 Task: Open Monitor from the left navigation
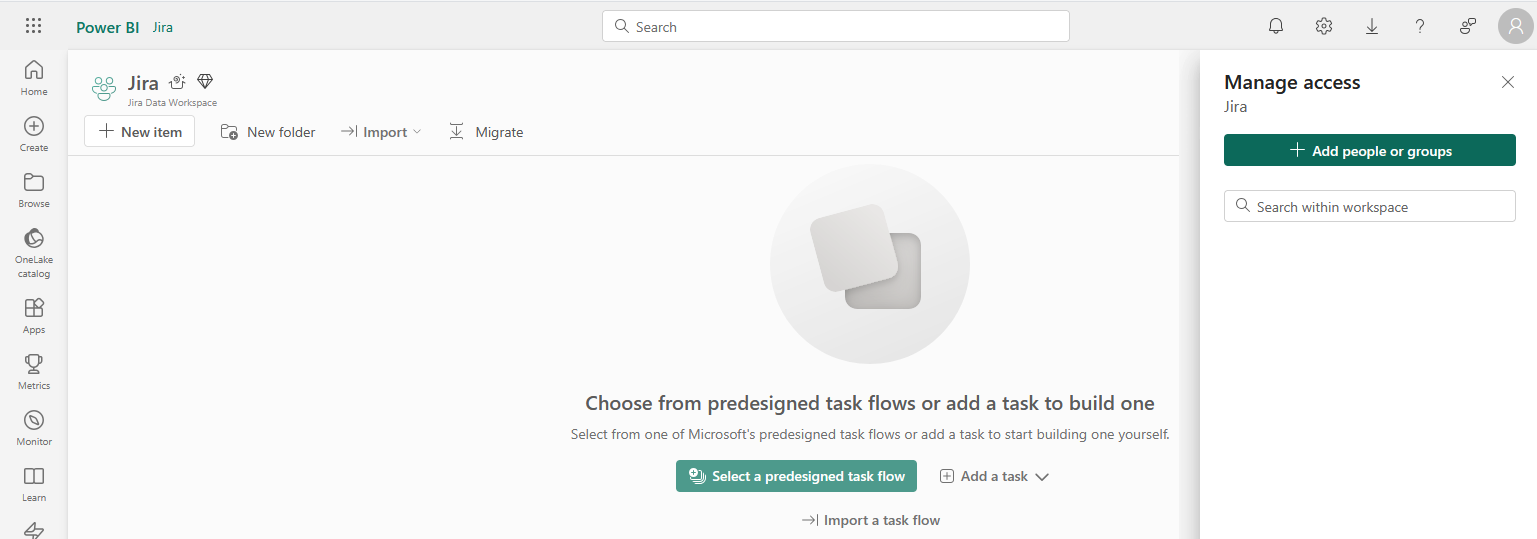(x=34, y=428)
